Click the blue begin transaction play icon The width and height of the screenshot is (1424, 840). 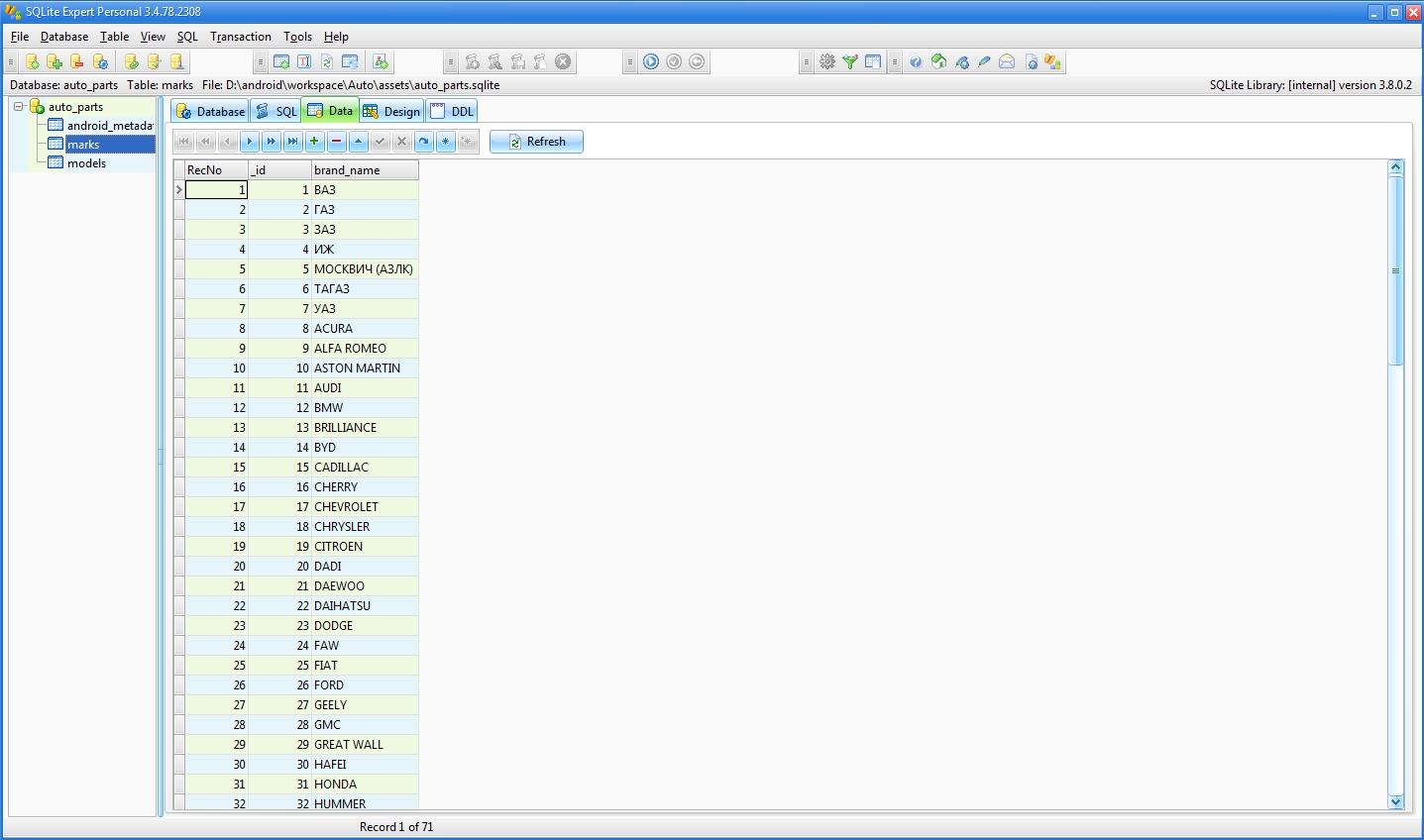click(651, 61)
